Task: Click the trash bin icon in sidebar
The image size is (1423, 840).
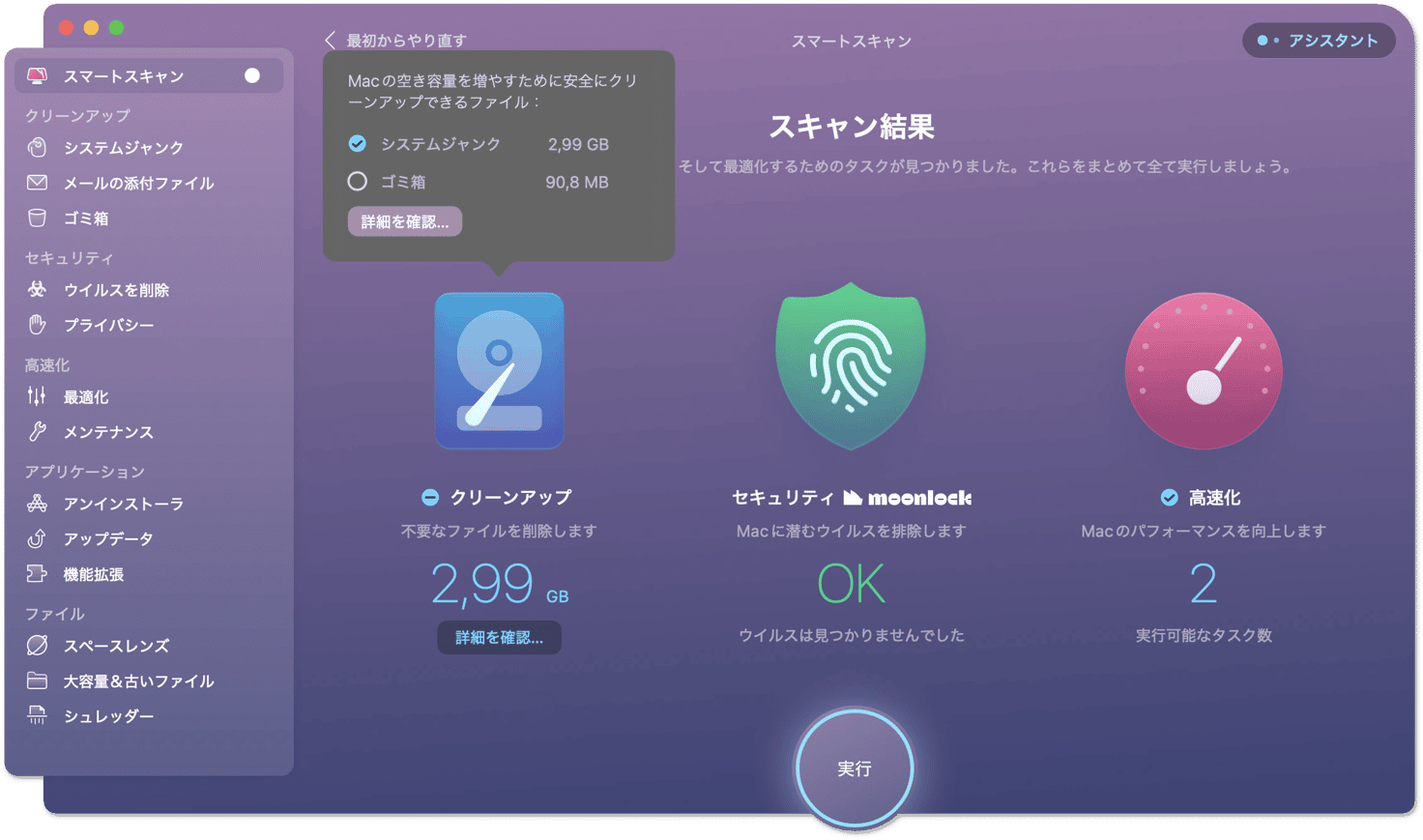Action: click(x=37, y=218)
